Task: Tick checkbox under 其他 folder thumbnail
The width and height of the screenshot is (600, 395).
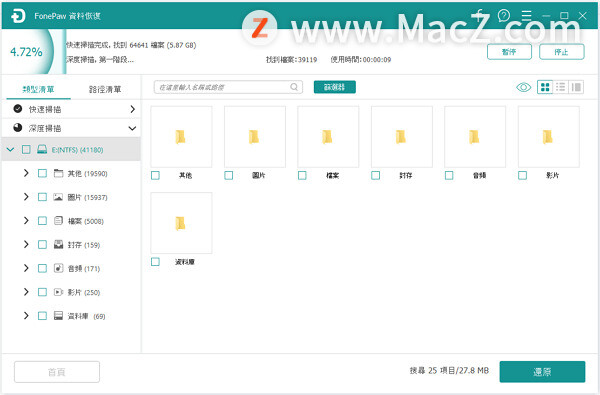Action: click(155, 175)
